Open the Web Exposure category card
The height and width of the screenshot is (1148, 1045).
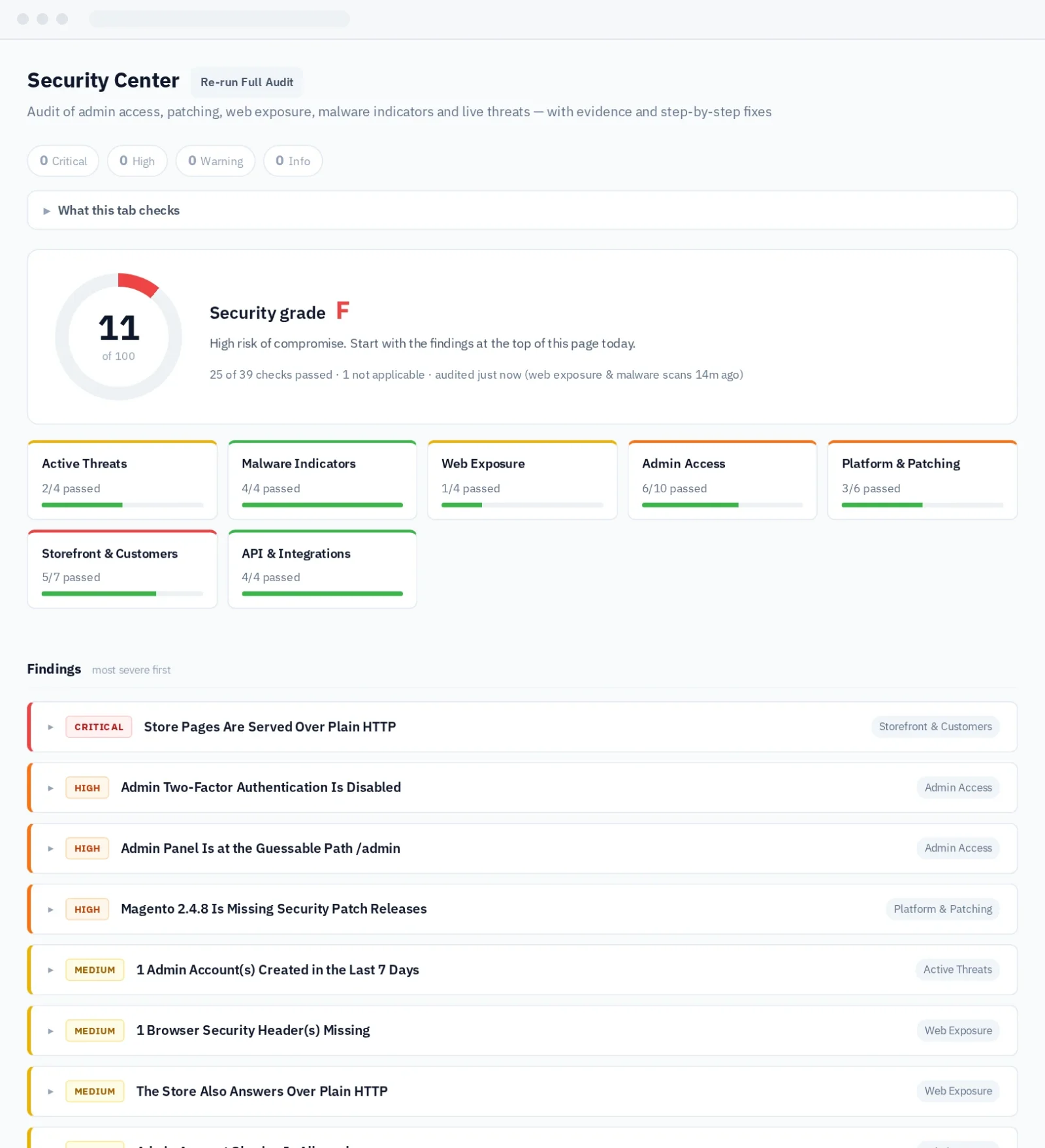pyautogui.click(x=522, y=480)
